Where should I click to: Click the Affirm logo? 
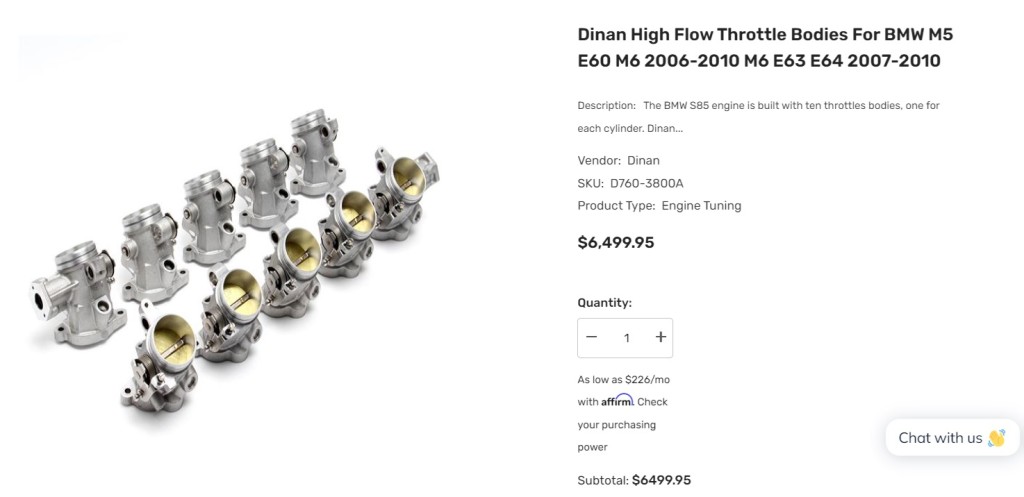click(617, 400)
